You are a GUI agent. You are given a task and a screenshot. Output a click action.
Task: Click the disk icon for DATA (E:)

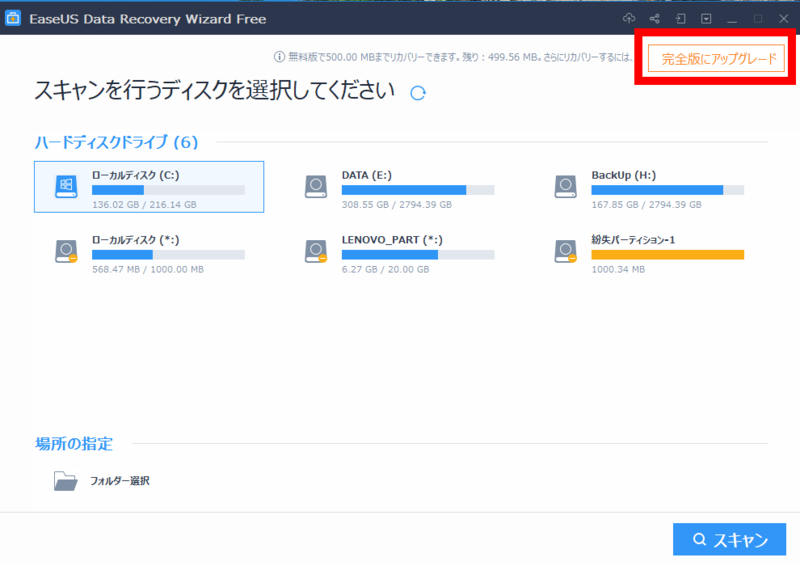tap(316, 187)
